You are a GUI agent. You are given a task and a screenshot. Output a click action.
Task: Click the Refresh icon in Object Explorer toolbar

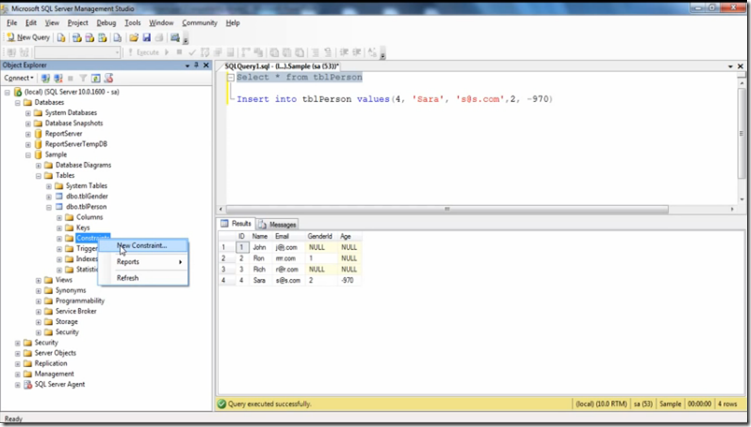[96, 78]
